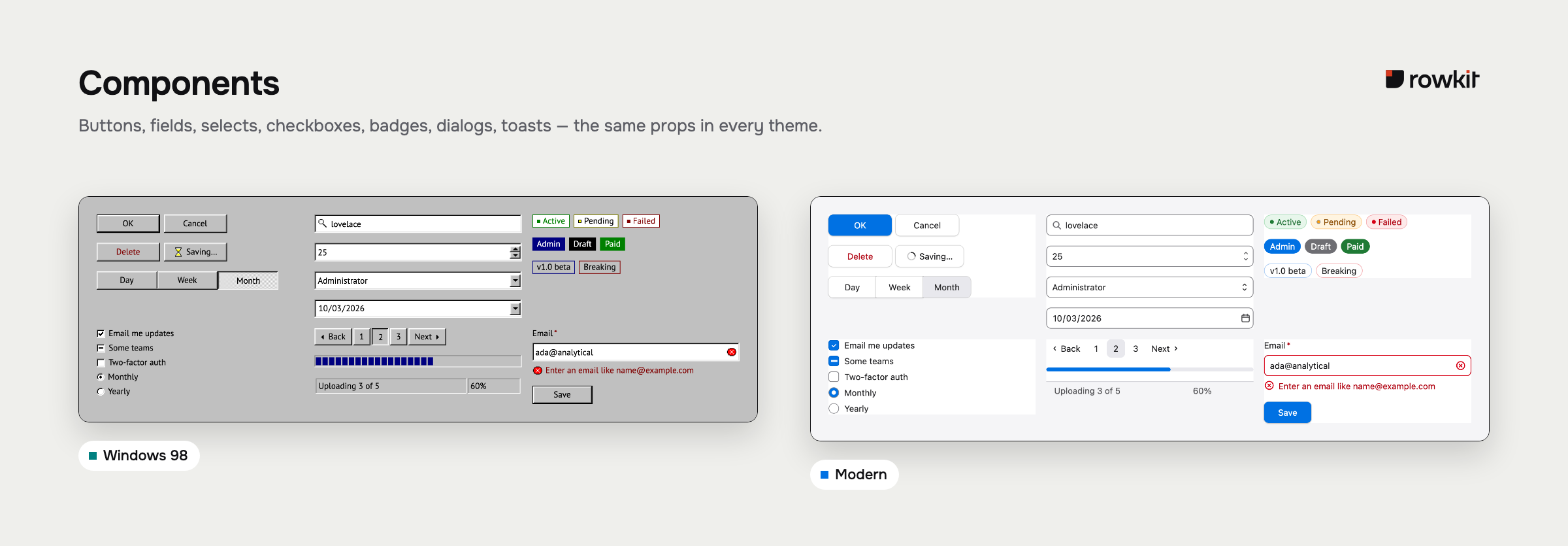The width and height of the screenshot is (1568, 546).
Task: Select the Month segment in Modern panel
Action: coord(947,287)
